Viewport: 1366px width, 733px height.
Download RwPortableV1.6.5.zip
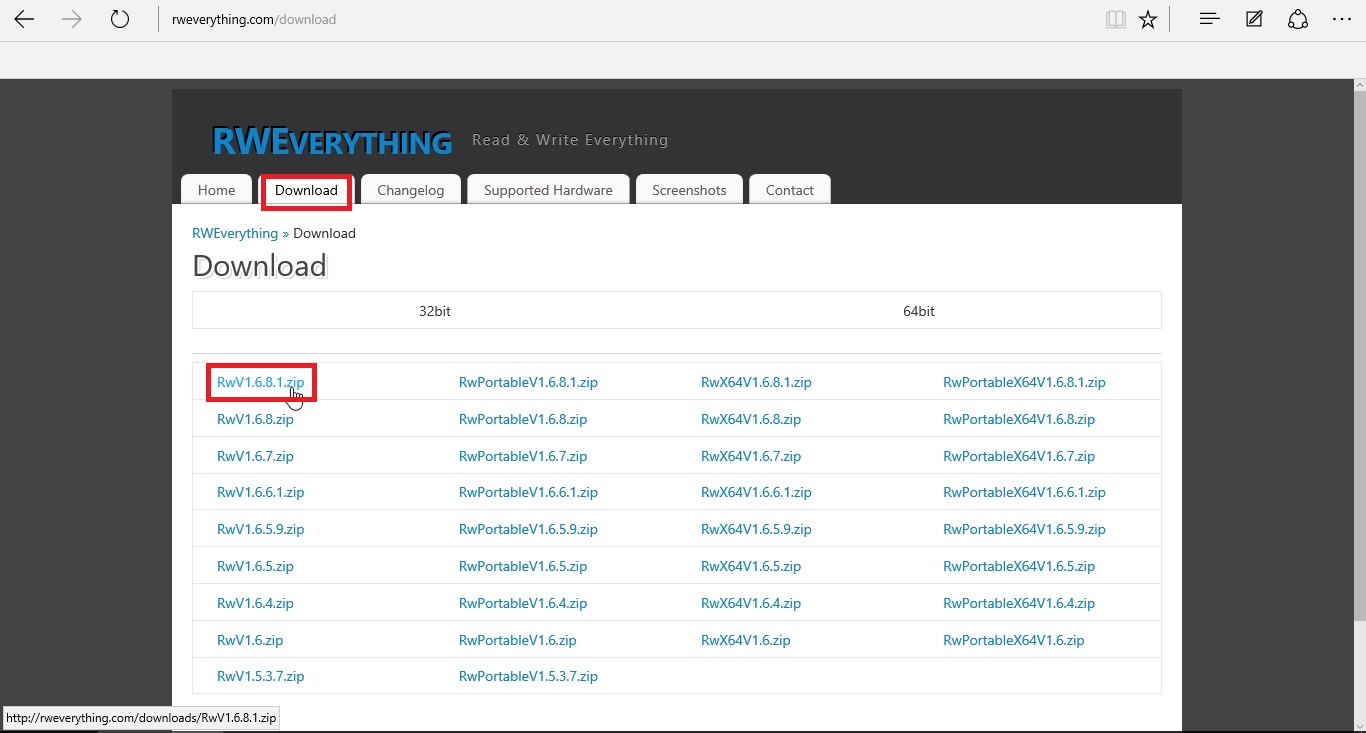click(523, 566)
